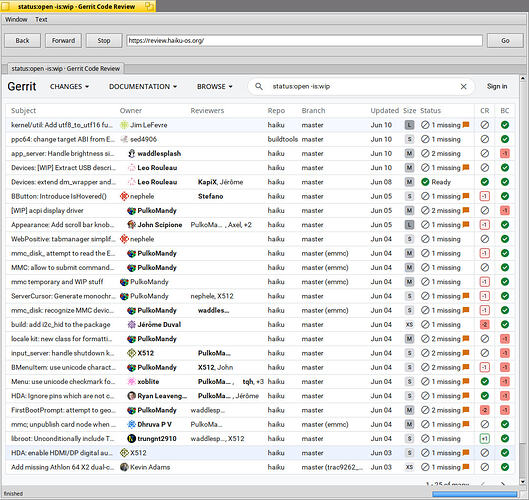Click the Sign in link
529x500 pixels.
click(497, 86)
